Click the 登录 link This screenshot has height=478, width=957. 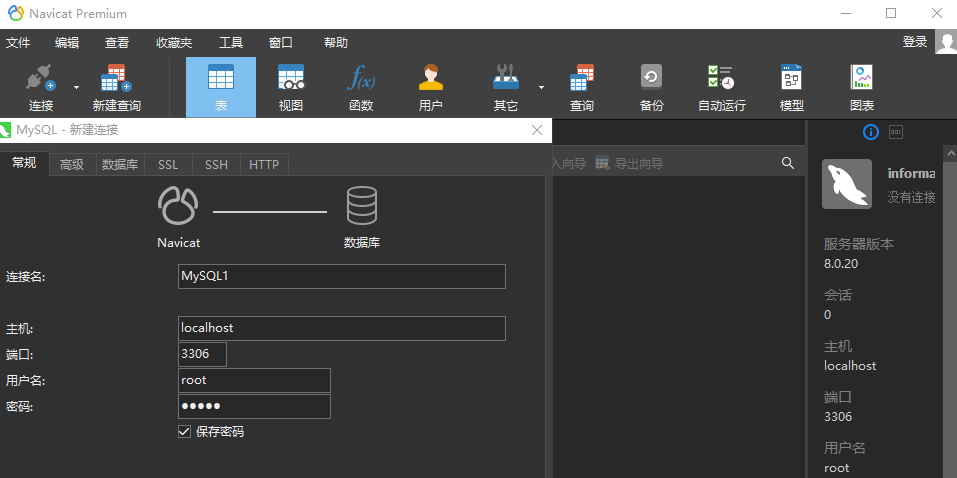point(915,42)
